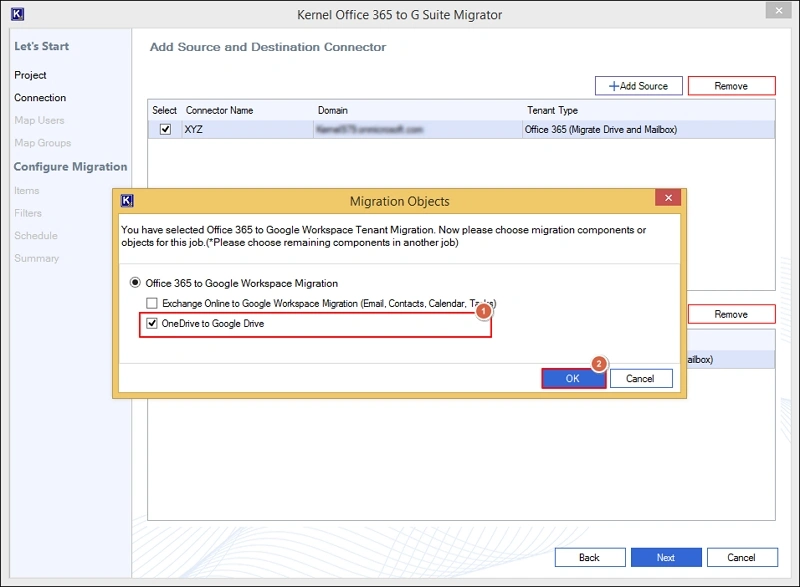Close the Migration Objects dialog
Screen dimensions: 800x587
668,200
